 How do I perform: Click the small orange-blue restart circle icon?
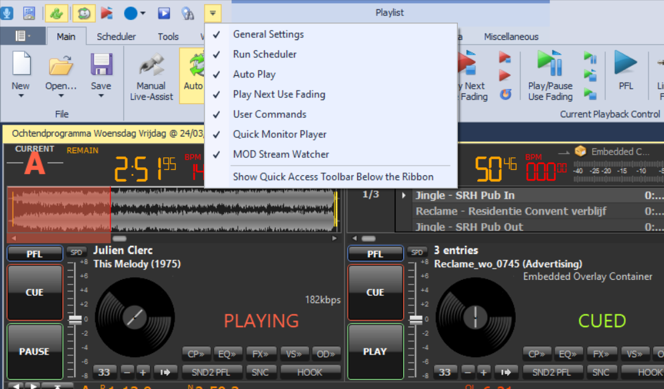click(505, 94)
